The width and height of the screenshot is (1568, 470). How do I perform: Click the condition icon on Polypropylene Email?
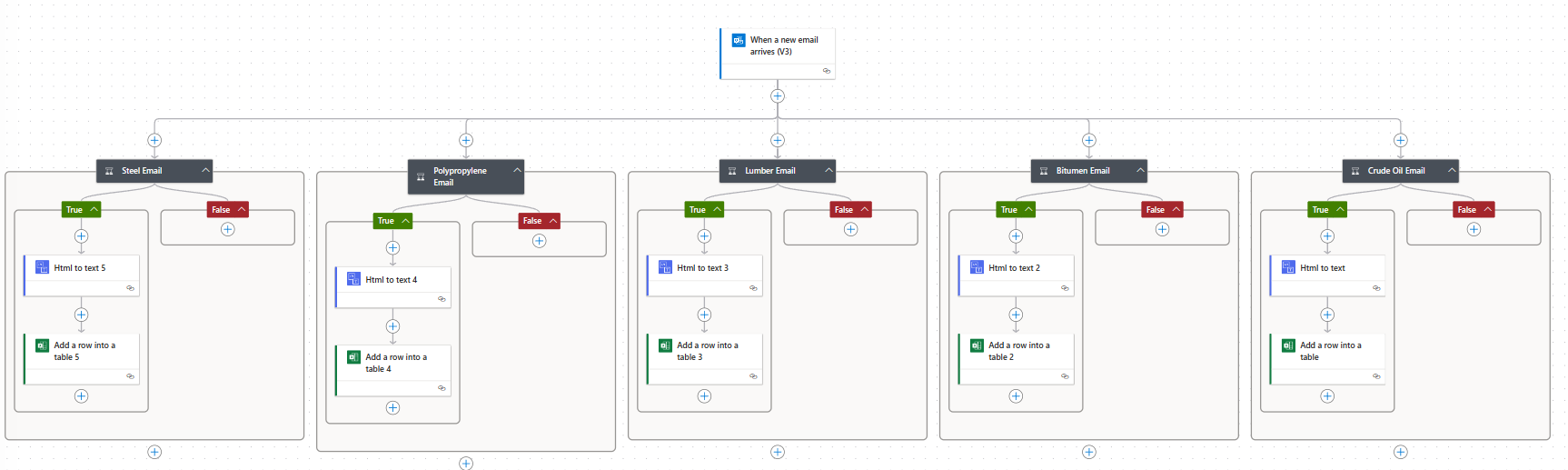pos(421,176)
